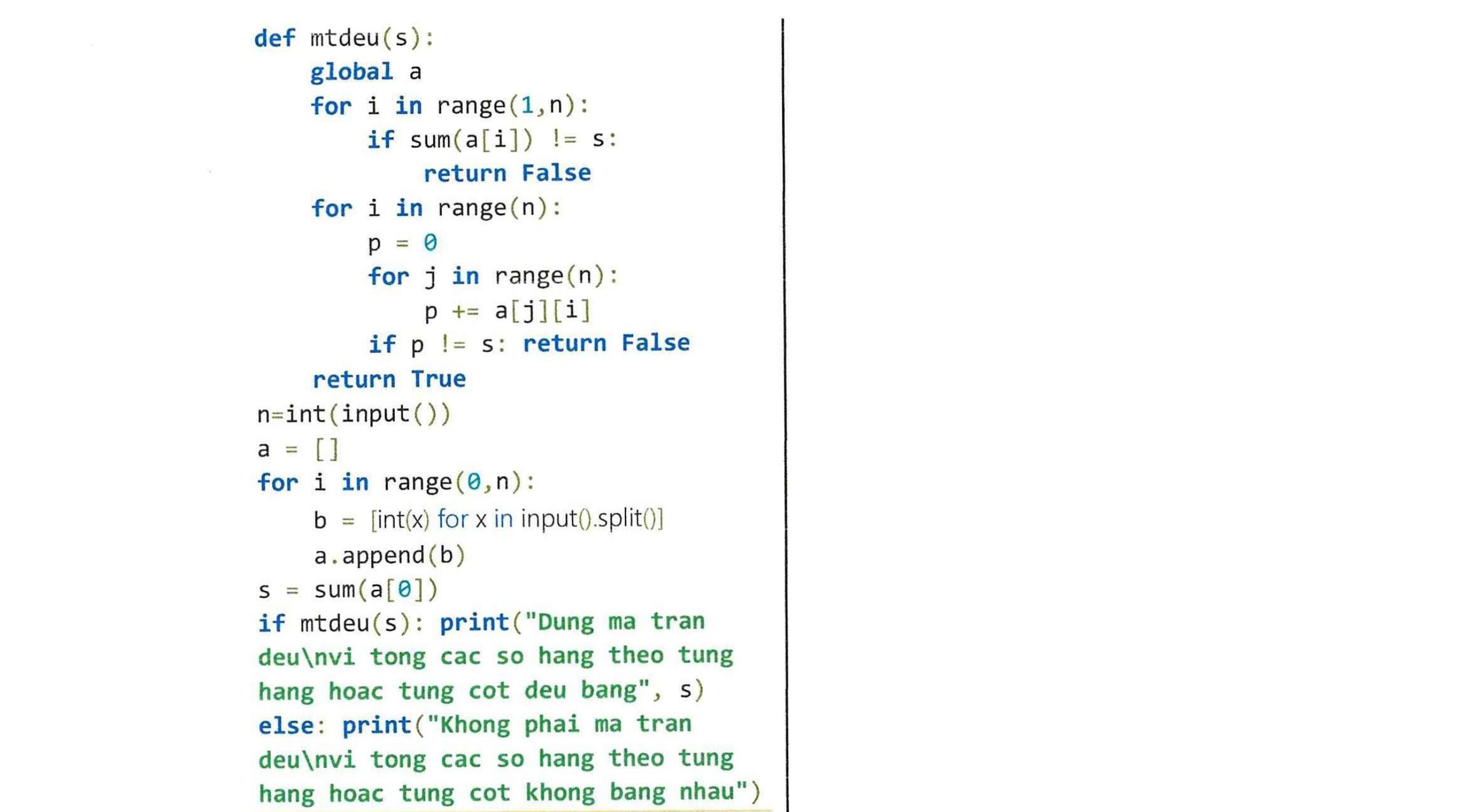
Task: Click the line 'if mtdeu(s): print("Dung ma tran'
Action: pos(481,623)
